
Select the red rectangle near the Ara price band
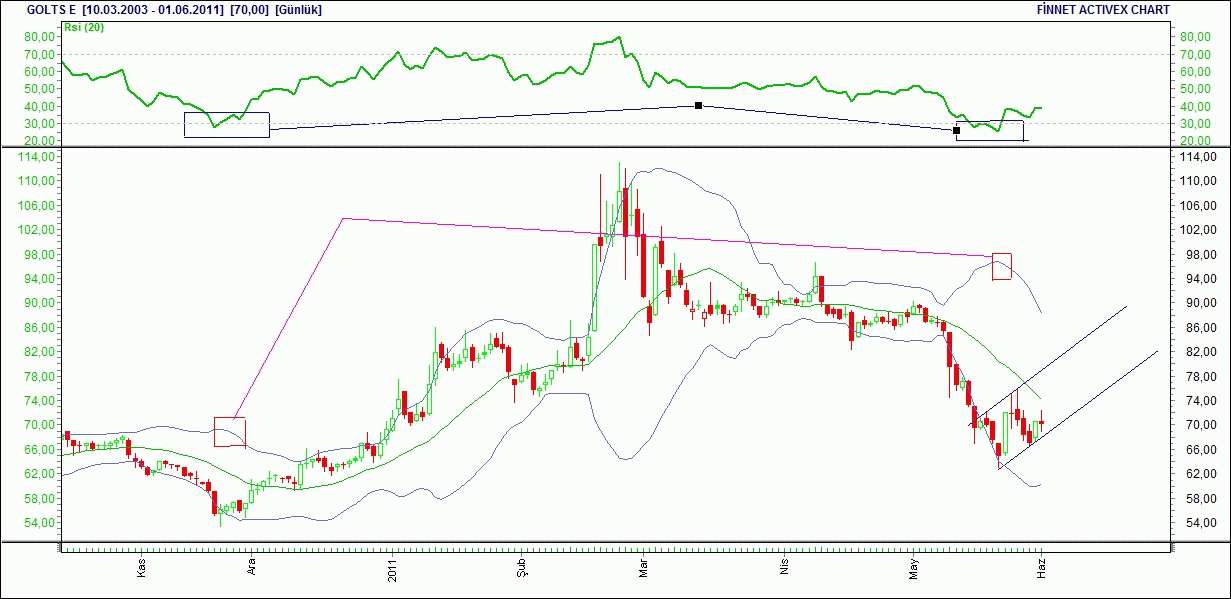(229, 432)
